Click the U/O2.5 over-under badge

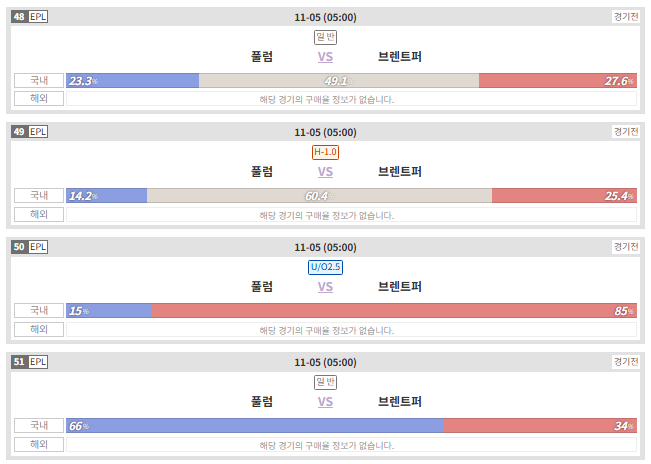[325, 267]
